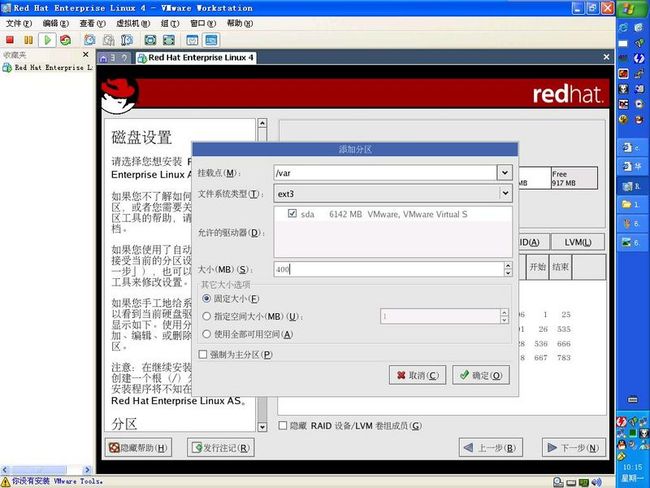Select Red Hat Enterprise Linux in Favorites
This screenshot has width=650, height=488.
(x=48, y=67)
